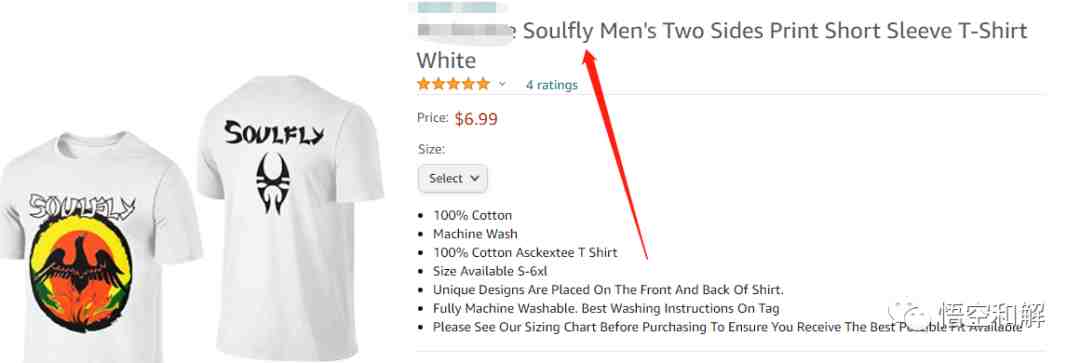1080x363 pixels.
Task: Click the black tribal symbol on shirt
Action: (273, 183)
